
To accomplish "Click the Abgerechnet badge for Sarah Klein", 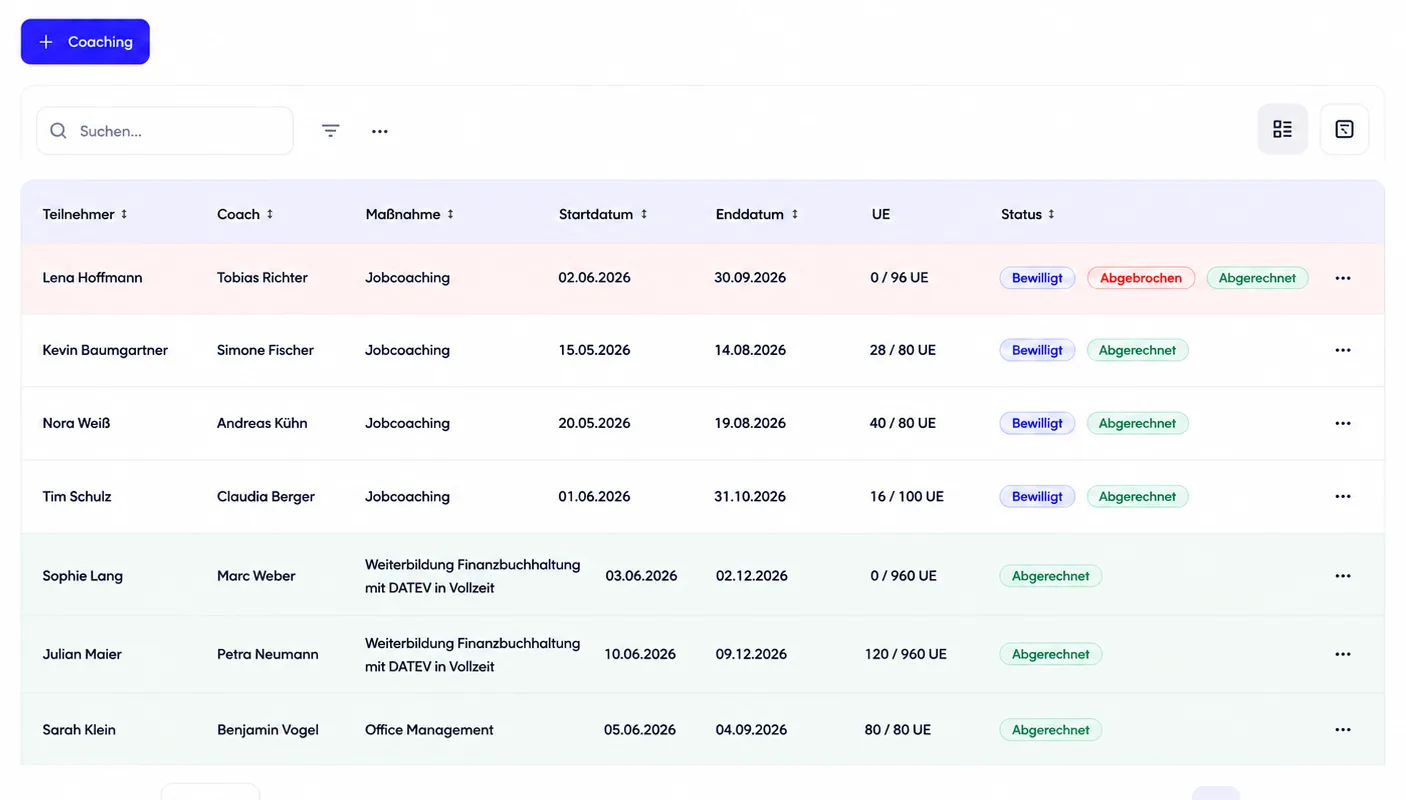I will [1050, 730].
